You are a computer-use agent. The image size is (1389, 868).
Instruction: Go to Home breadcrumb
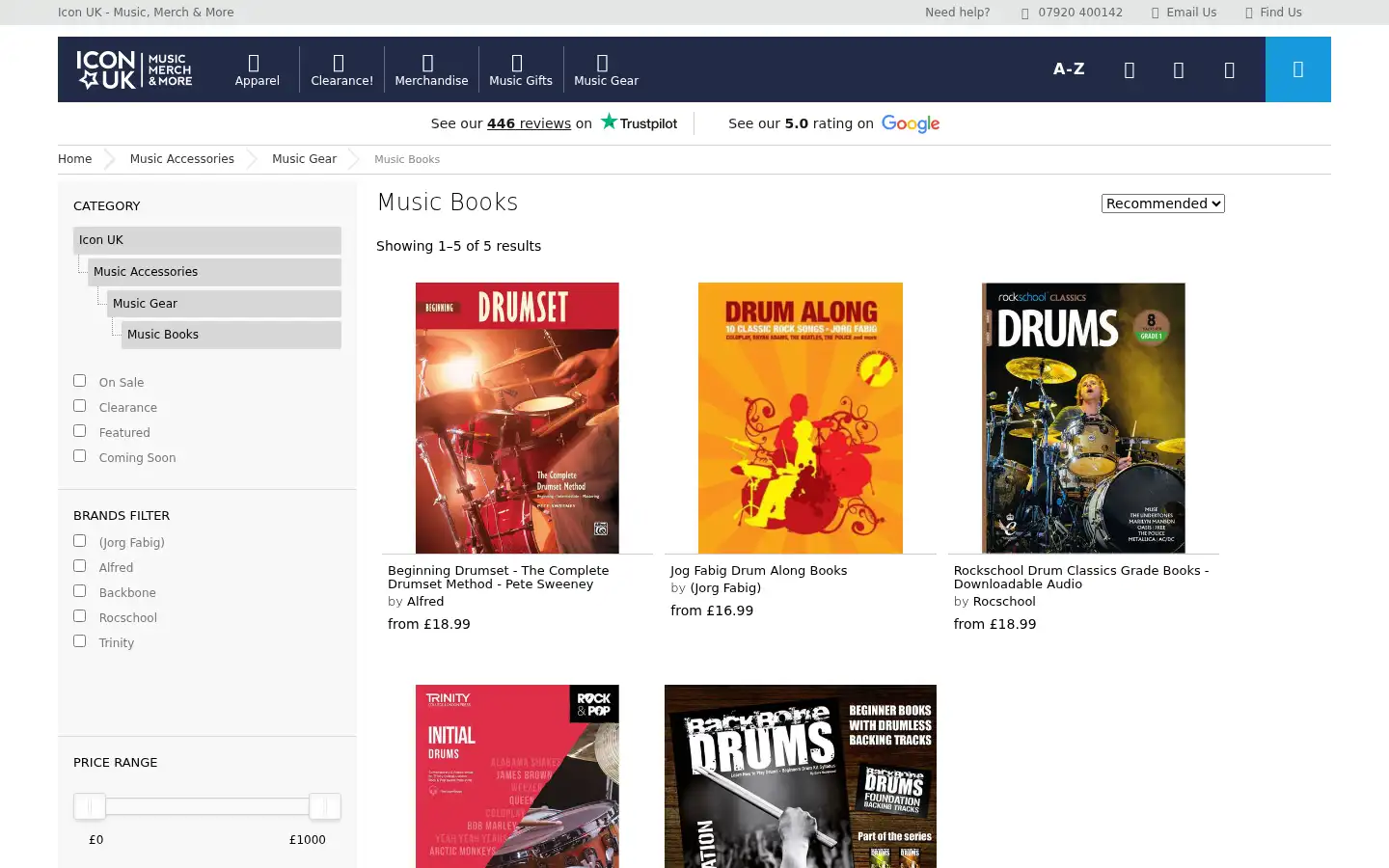(74, 159)
